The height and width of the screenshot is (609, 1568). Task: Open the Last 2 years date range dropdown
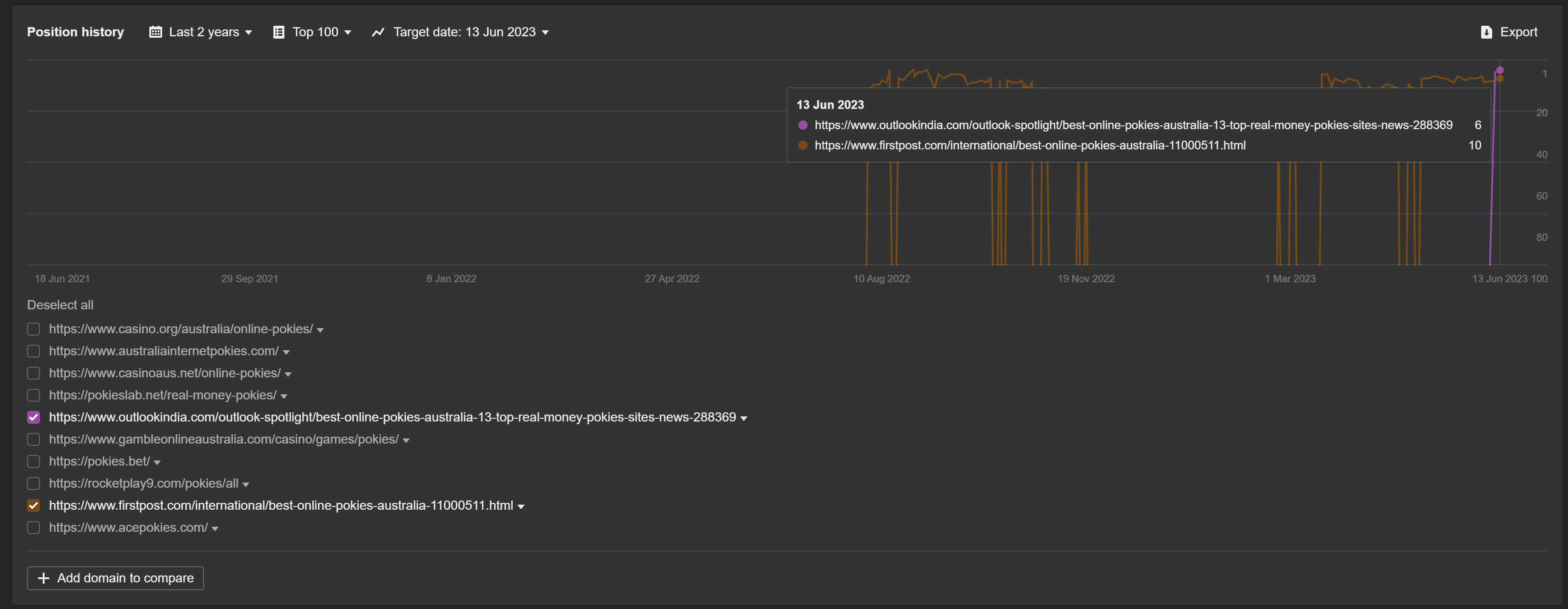click(204, 32)
